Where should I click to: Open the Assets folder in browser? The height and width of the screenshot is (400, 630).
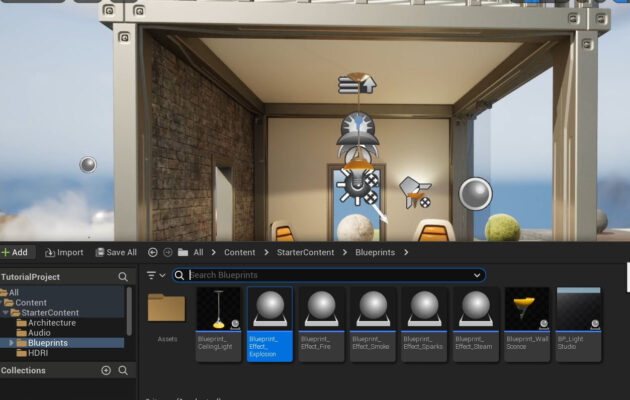click(166, 310)
